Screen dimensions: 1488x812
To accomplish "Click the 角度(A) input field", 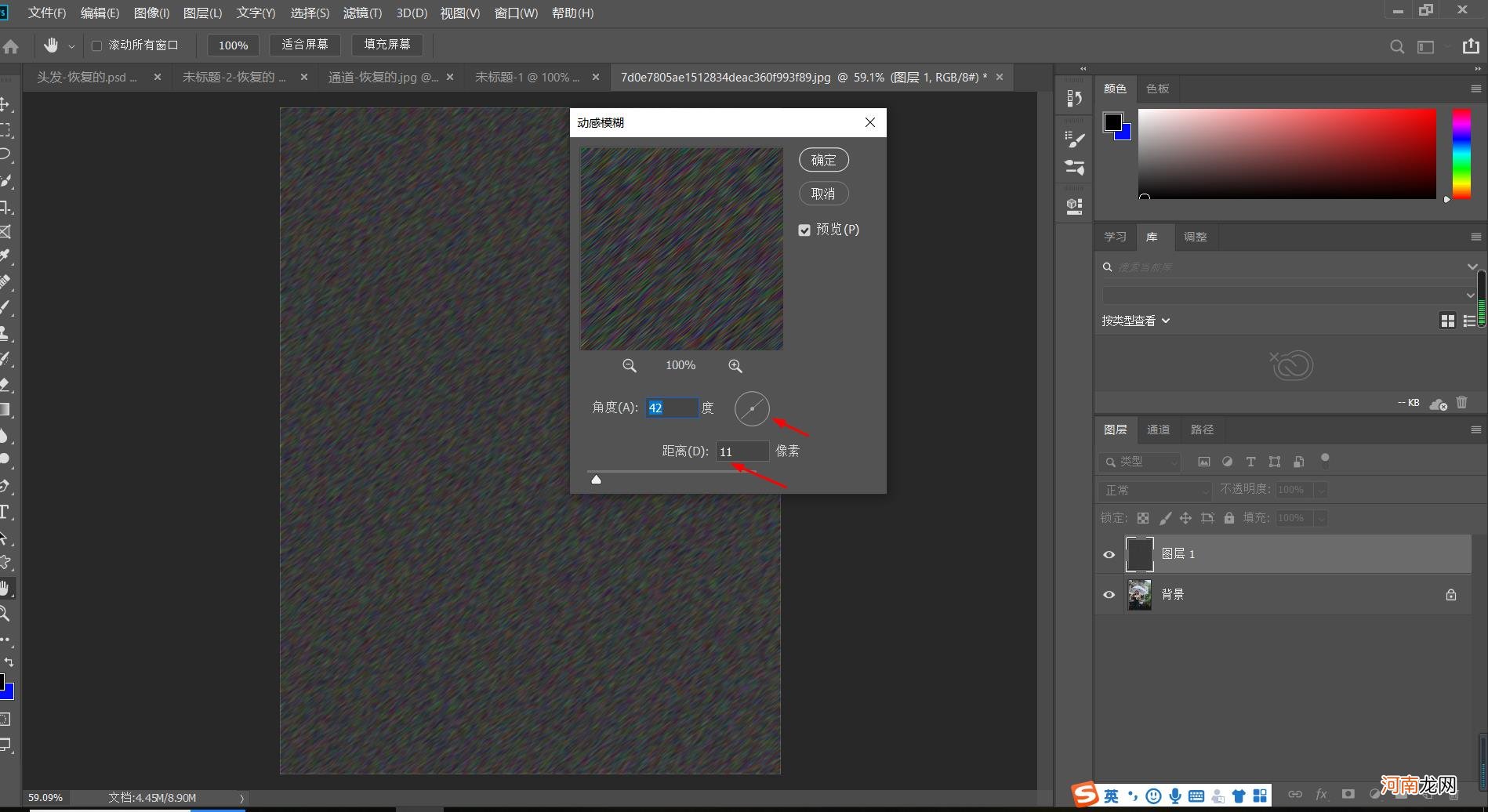I will (672, 408).
